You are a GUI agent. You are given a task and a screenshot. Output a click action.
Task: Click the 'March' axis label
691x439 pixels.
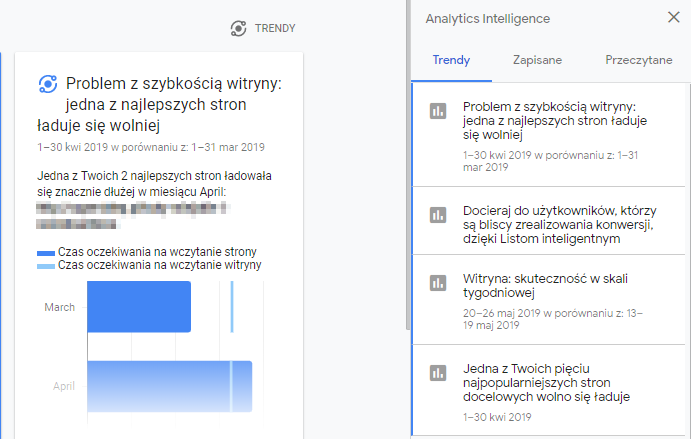(59, 307)
